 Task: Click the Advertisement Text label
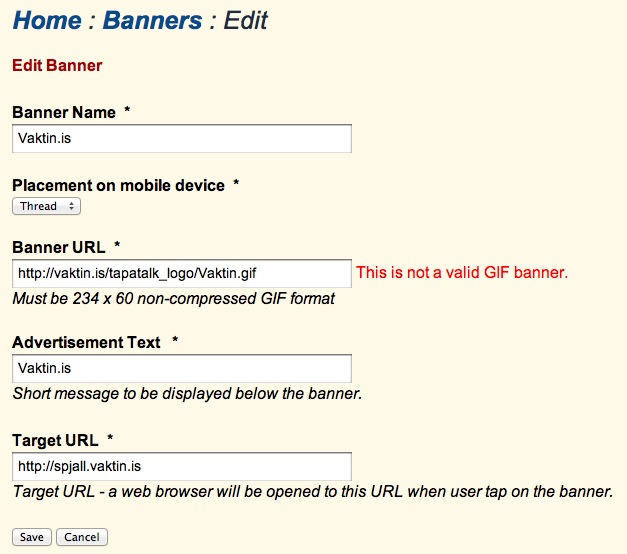(x=87, y=342)
